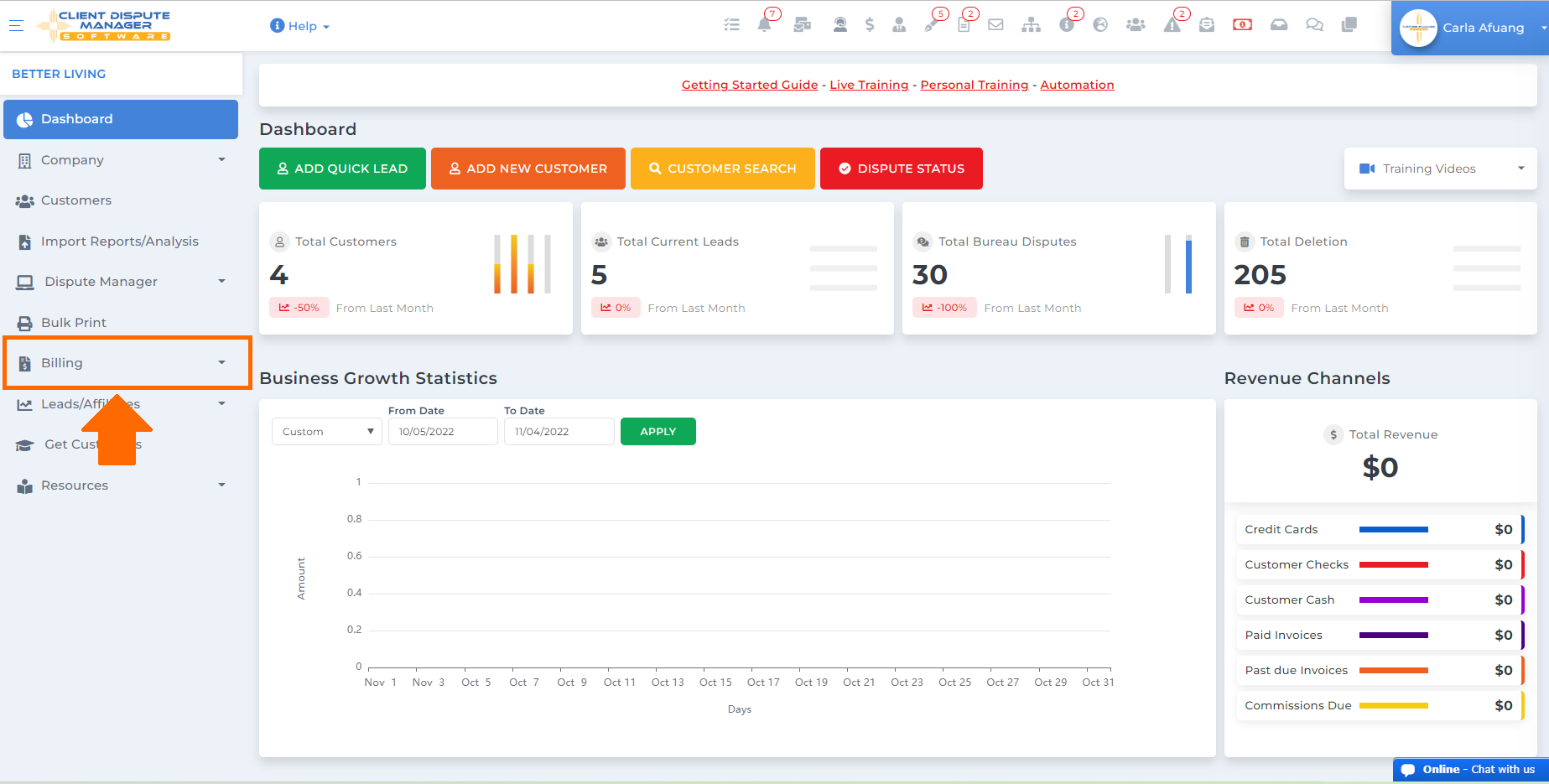Click the Commissions Due yellow revenue bar
Image resolution: width=1549 pixels, height=784 pixels.
pyautogui.click(x=1394, y=706)
